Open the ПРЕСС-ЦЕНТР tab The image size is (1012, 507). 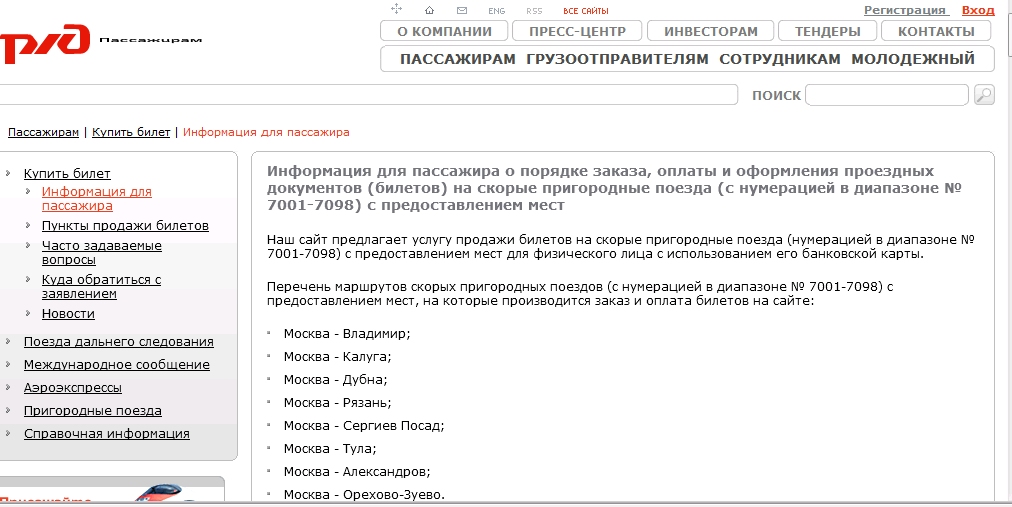[577, 31]
